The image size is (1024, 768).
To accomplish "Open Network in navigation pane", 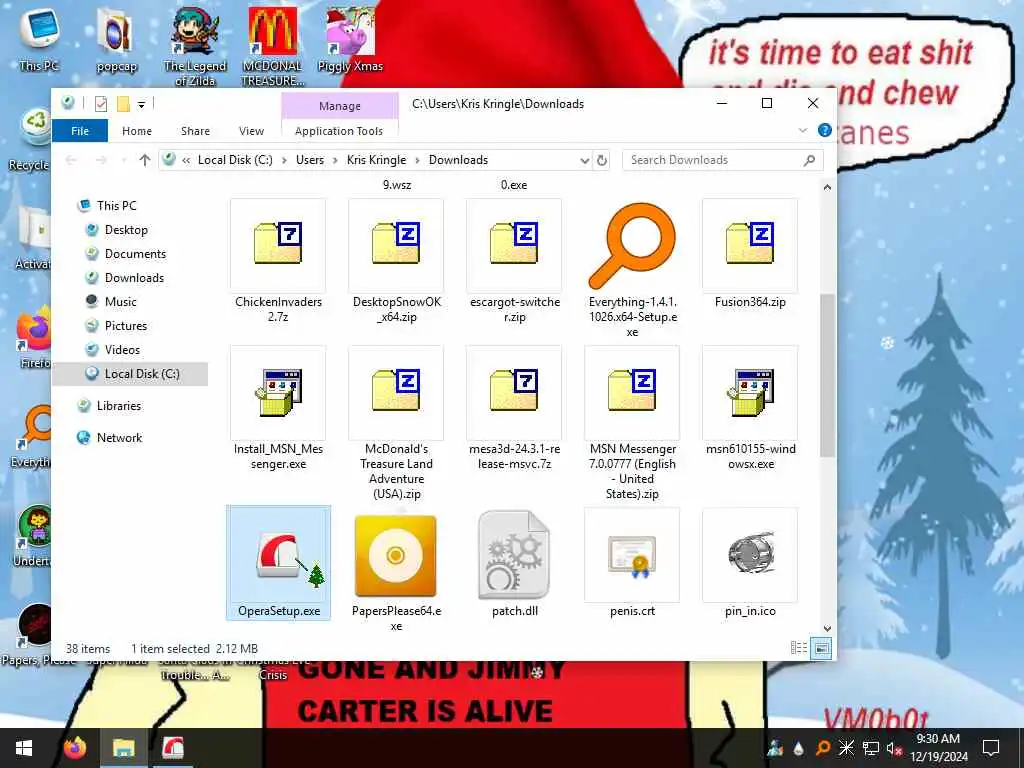I will (119, 438).
